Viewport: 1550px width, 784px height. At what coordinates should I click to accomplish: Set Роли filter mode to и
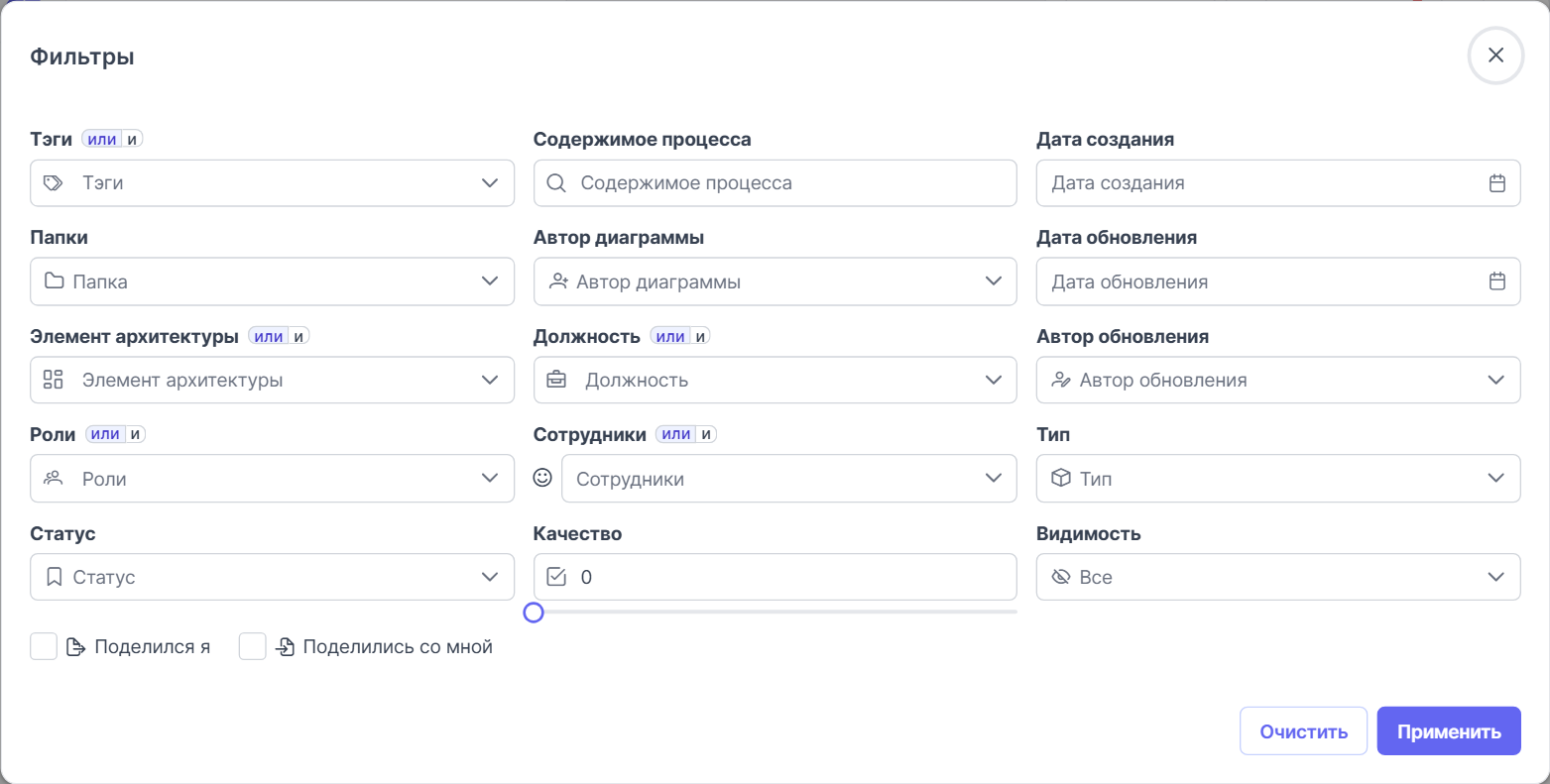pyautogui.click(x=135, y=435)
